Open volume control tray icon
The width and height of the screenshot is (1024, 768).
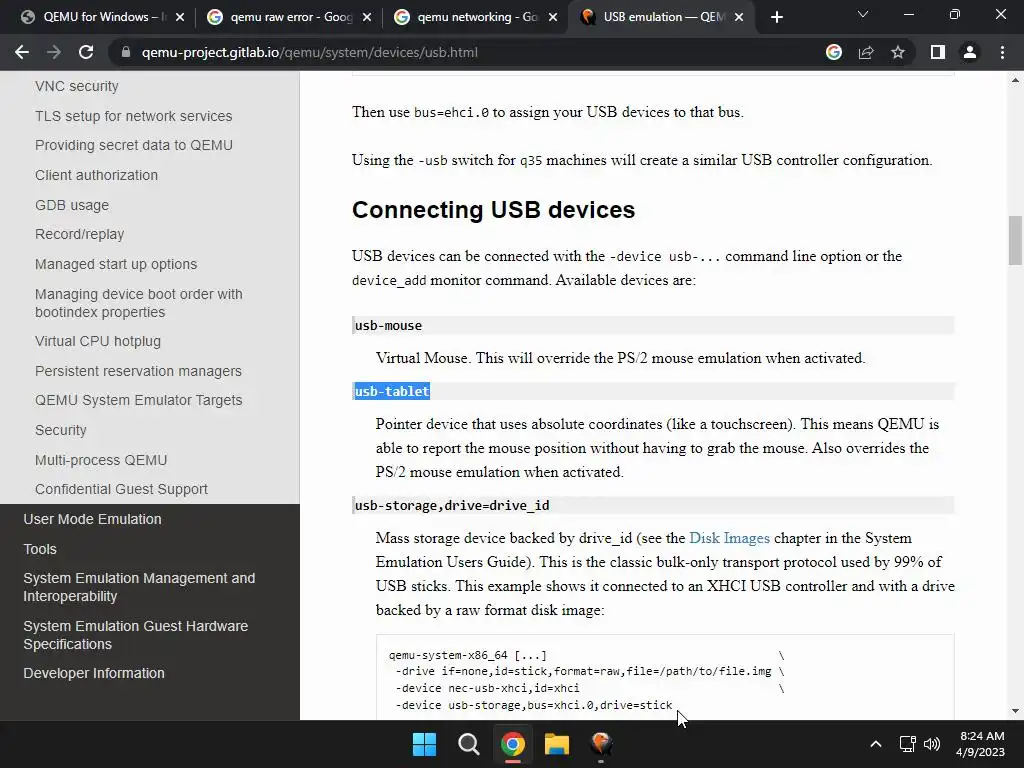click(932, 744)
